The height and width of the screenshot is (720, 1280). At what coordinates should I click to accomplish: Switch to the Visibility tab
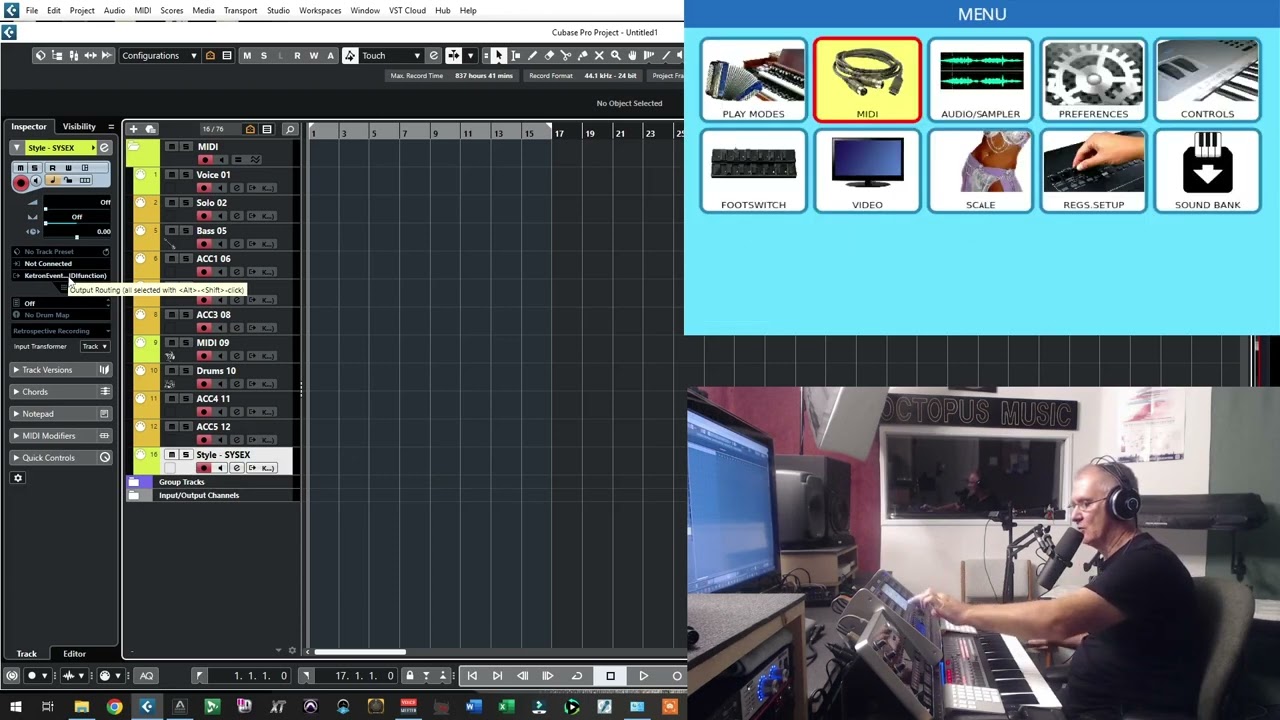click(79, 127)
